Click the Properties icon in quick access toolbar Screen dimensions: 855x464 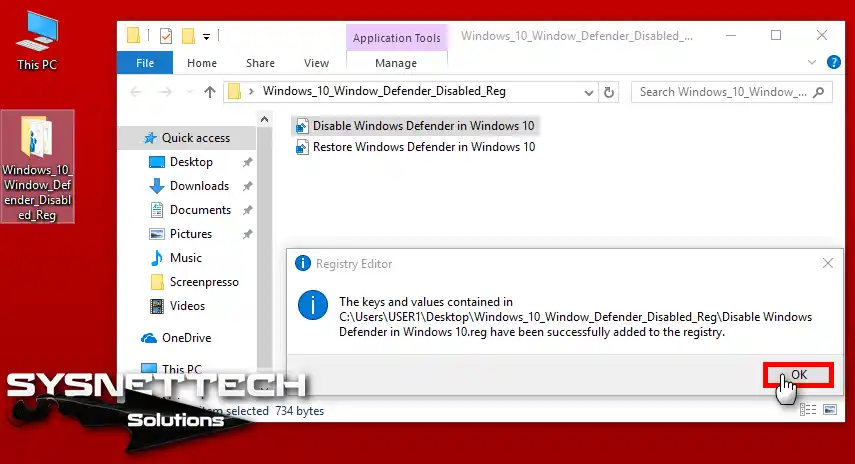point(166,36)
